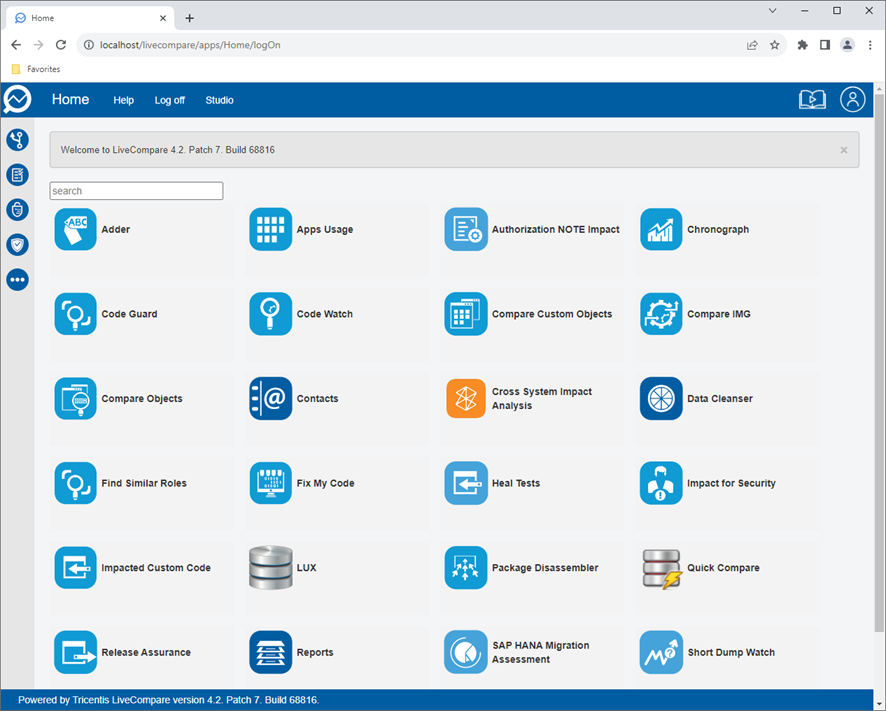
Task: Open the Favorites bookmarks folder
Action: pyautogui.click(x=36, y=69)
